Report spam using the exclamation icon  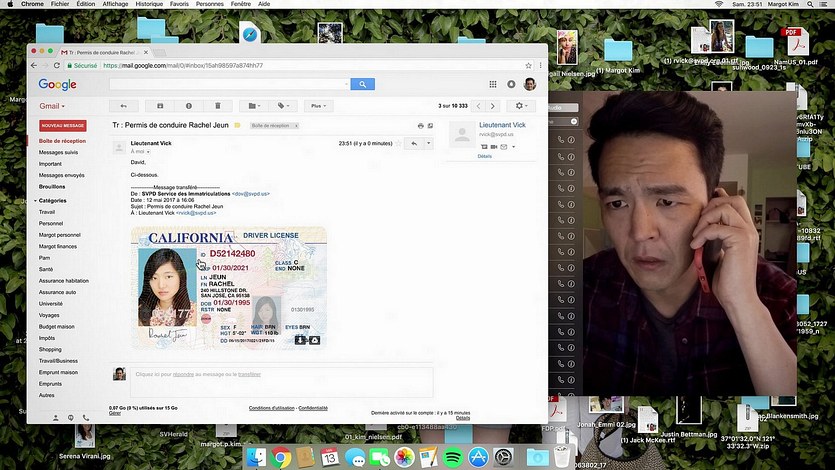coord(188,105)
